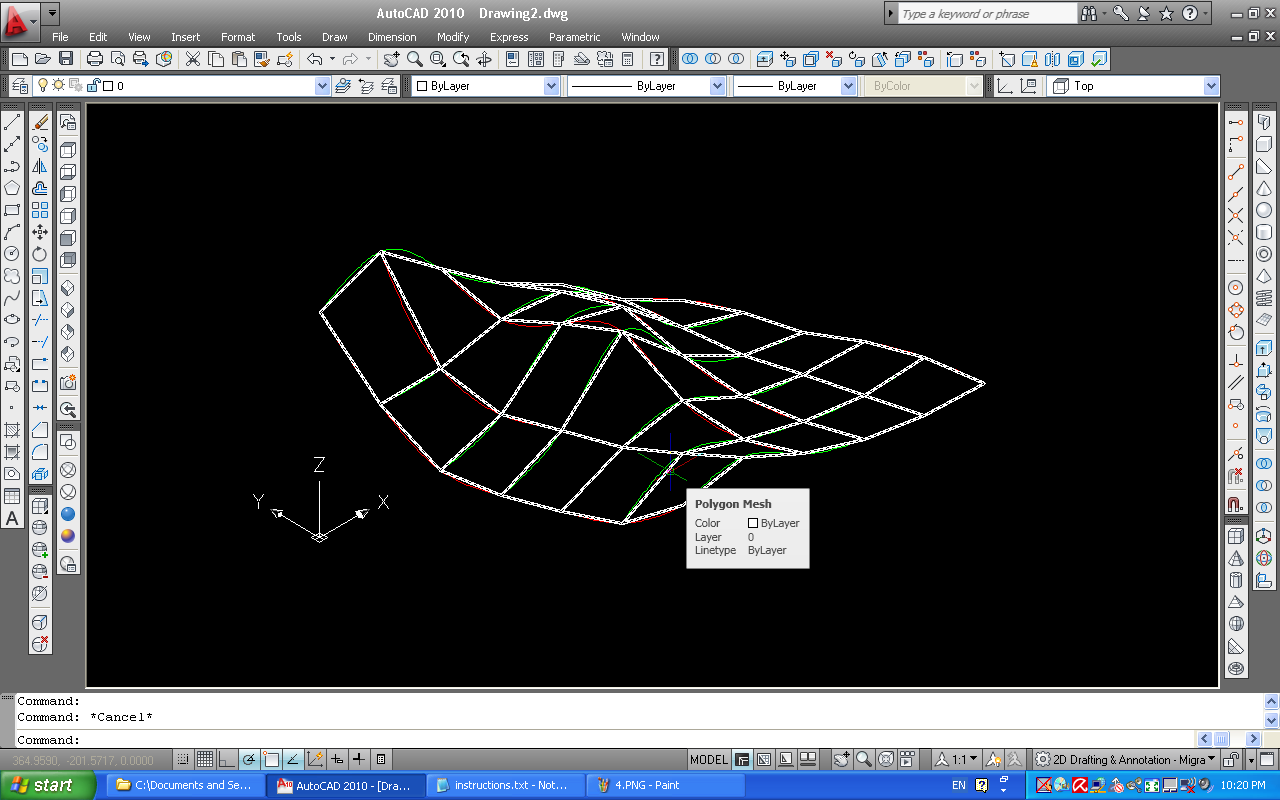Toggle the layer lock padlock
This screenshot has height=800, width=1280.
point(94,85)
